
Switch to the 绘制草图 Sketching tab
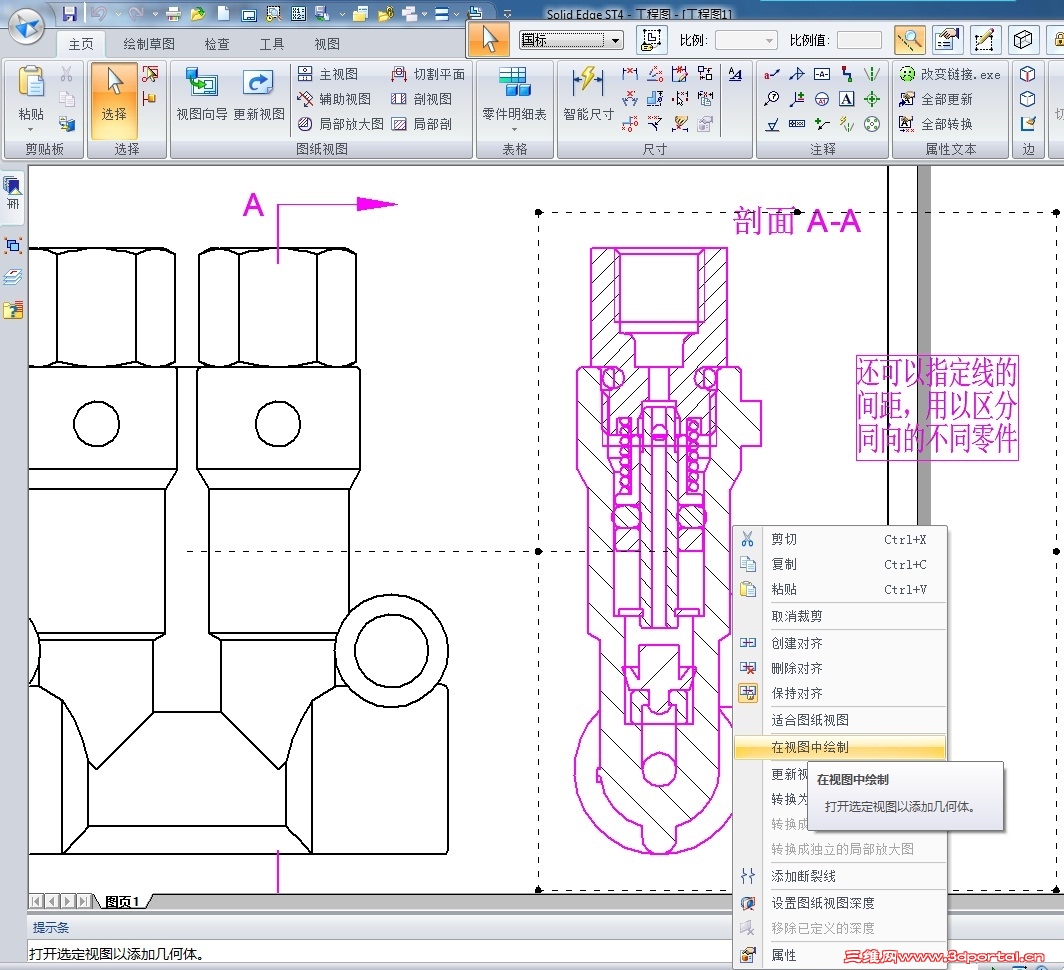tap(149, 44)
